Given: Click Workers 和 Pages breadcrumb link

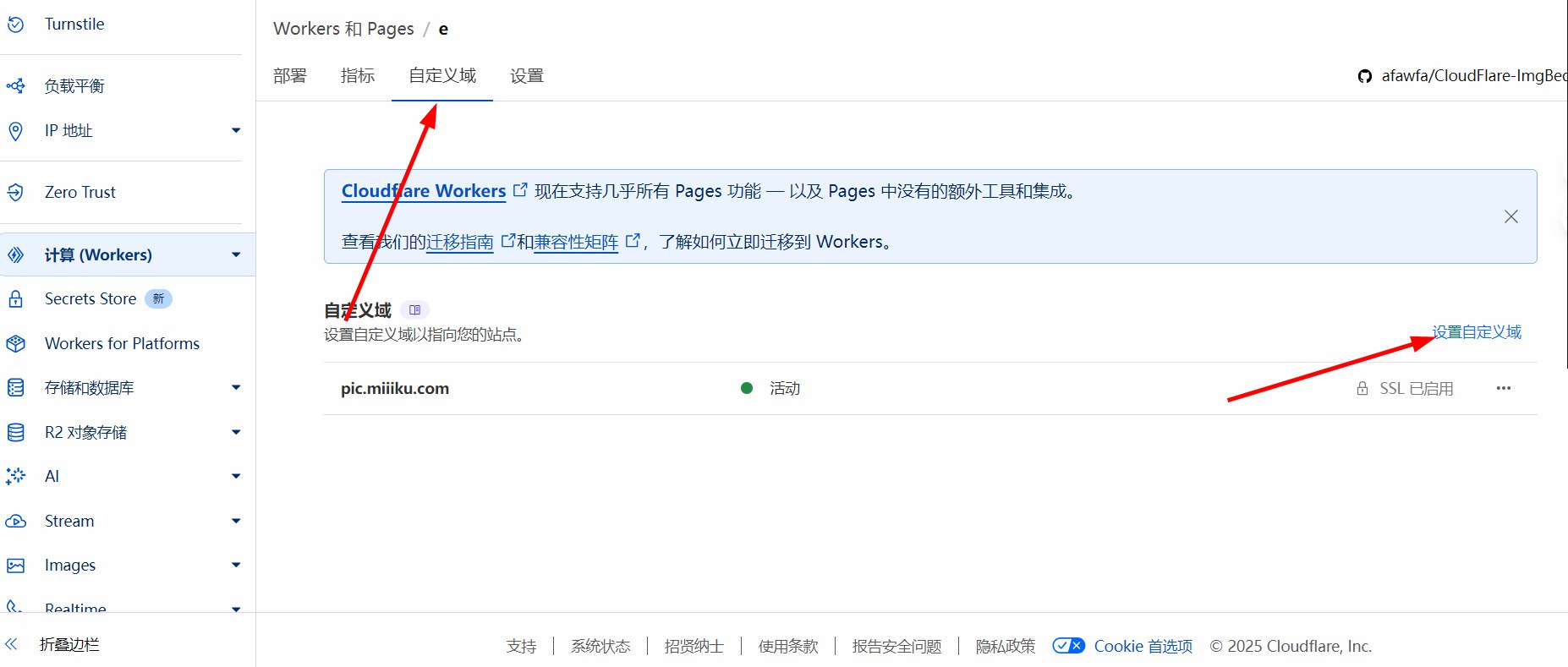Looking at the screenshot, I should pyautogui.click(x=343, y=29).
